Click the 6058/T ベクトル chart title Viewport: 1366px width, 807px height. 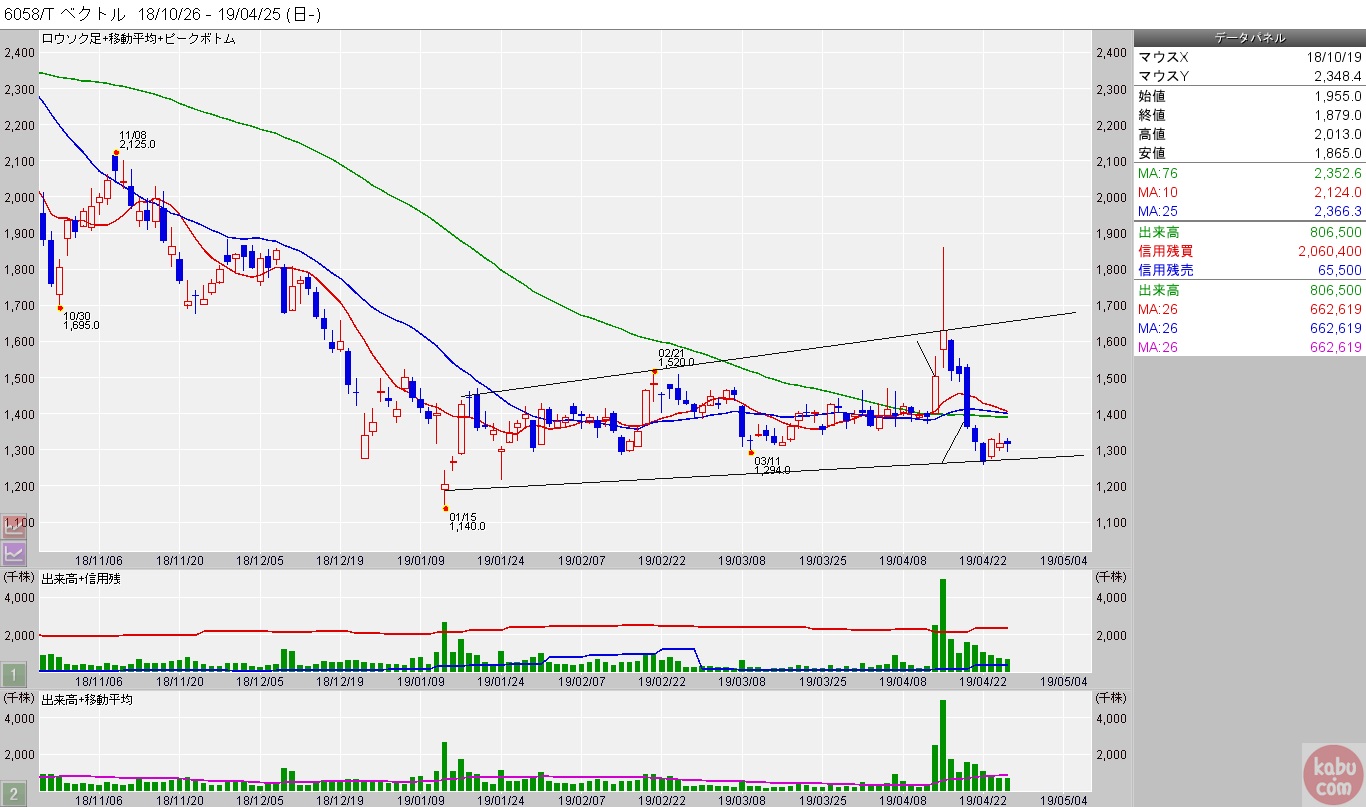(x=66, y=14)
